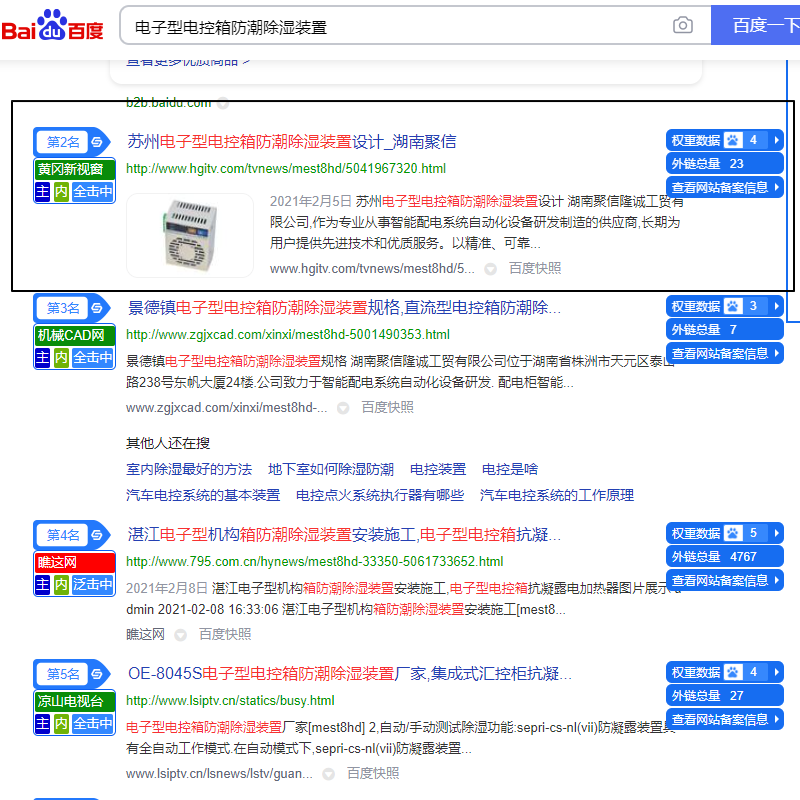Screen dimensions: 800x800
Task: Open the 795.com.cn green URL link
Action: [314, 562]
